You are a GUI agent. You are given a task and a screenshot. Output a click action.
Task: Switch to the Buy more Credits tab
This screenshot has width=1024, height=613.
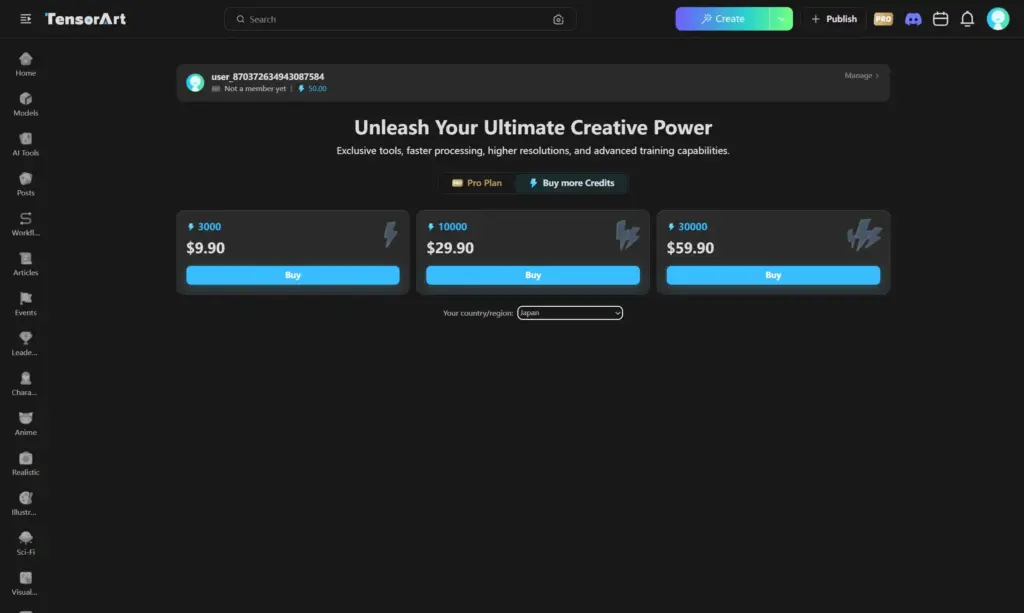coord(571,183)
